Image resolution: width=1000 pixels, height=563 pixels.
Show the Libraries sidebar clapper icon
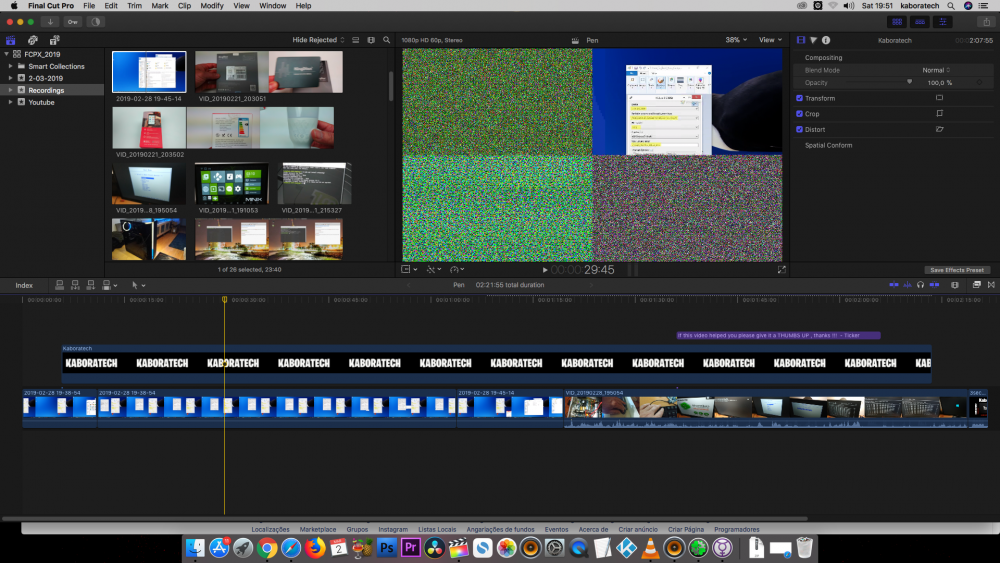11,40
